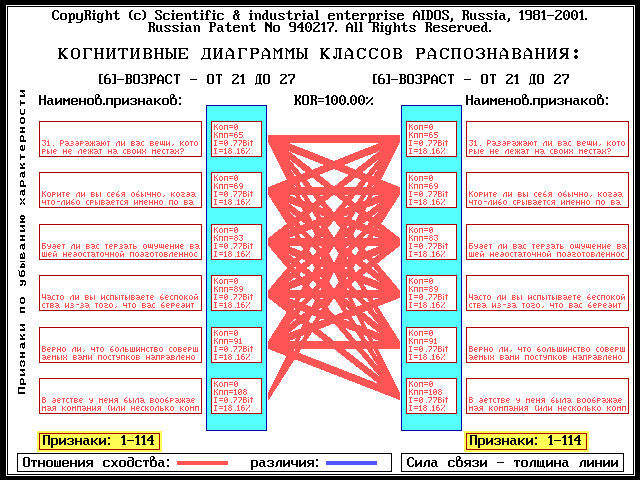
Task: Click the KOR=100.00% correlation value
Action: [x=333, y=100]
